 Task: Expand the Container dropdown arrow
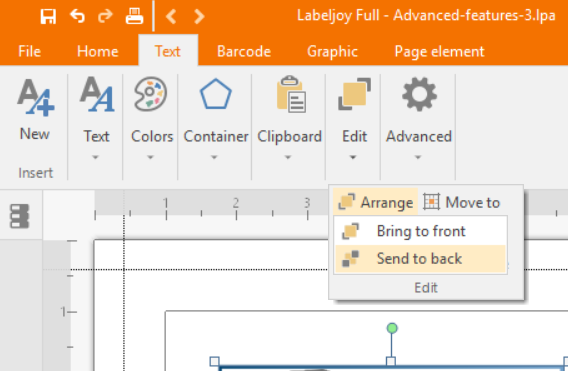coord(214,157)
